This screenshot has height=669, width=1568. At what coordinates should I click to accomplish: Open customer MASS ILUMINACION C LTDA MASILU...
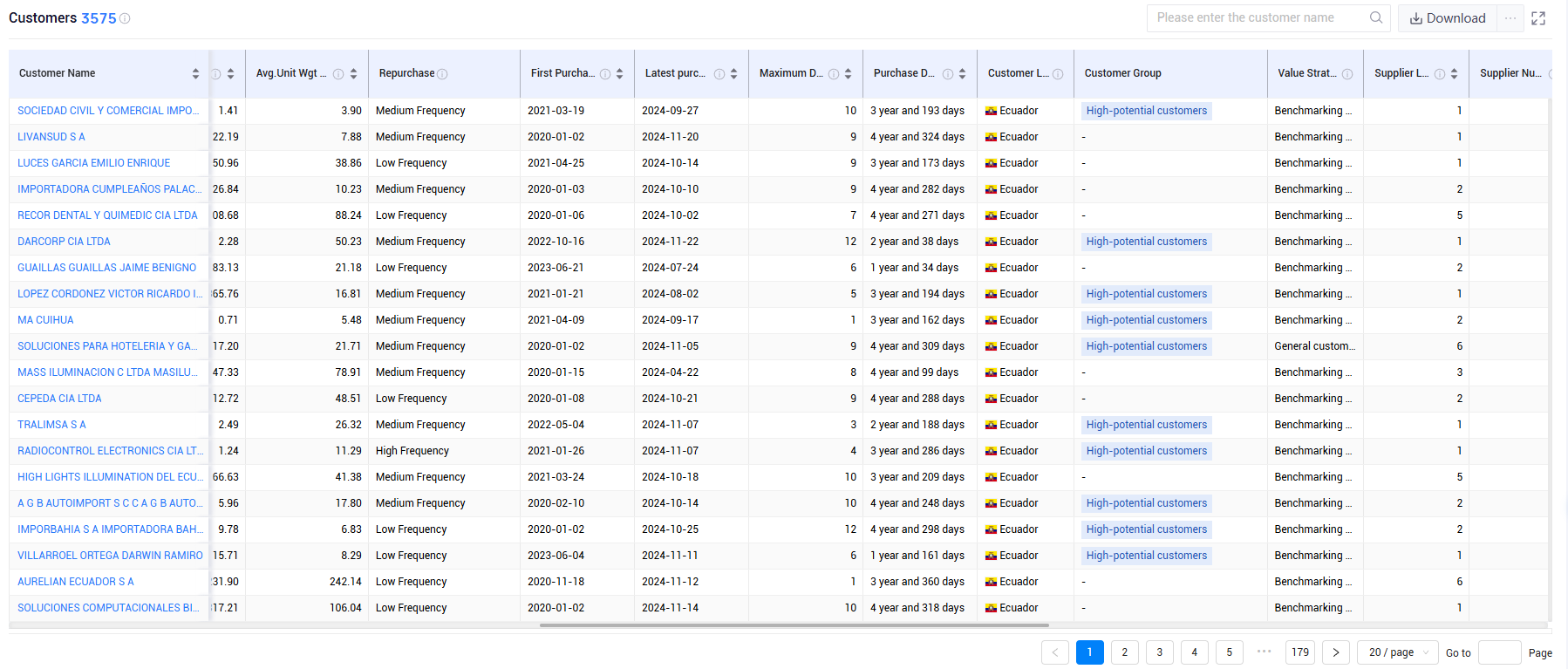107,372
